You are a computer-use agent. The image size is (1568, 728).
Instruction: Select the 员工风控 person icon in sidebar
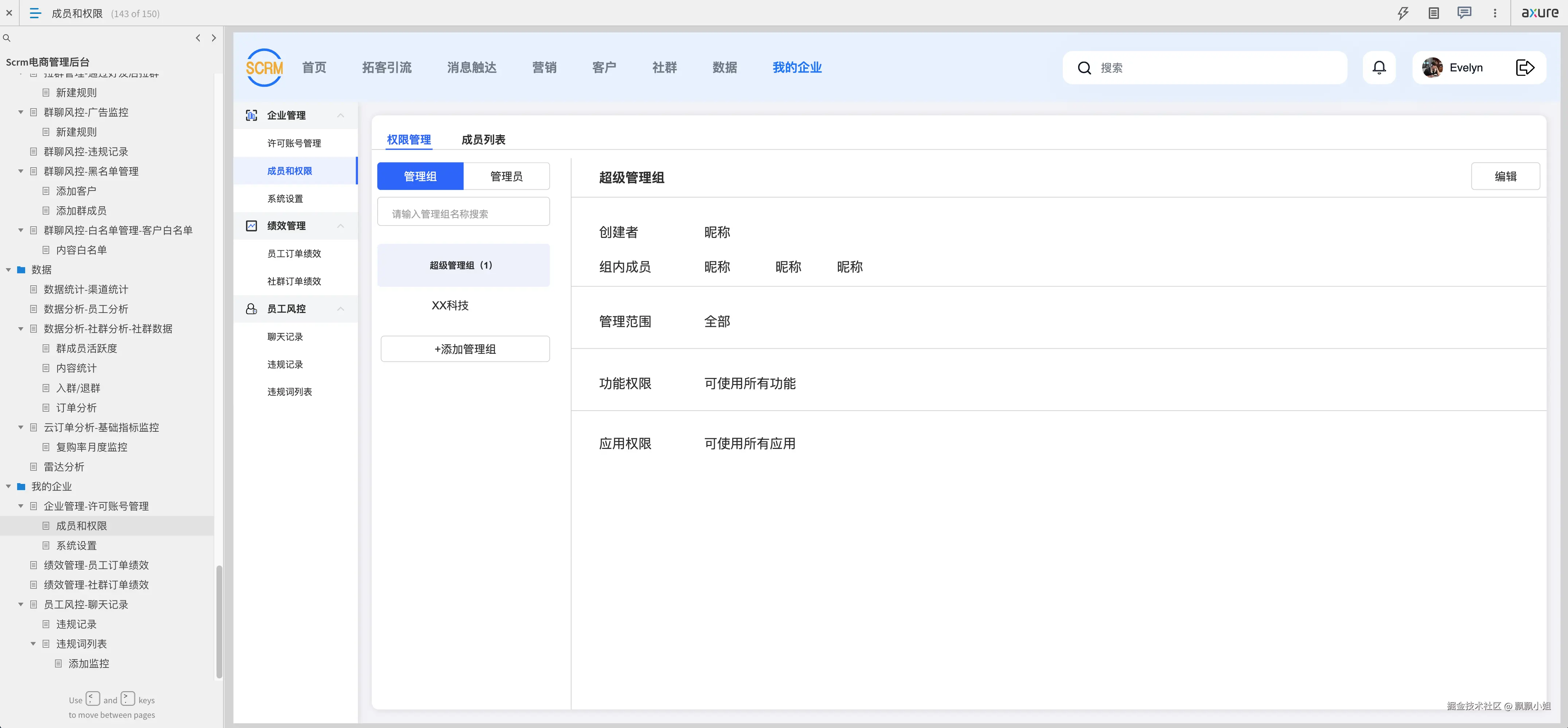(x=251, y=309)
